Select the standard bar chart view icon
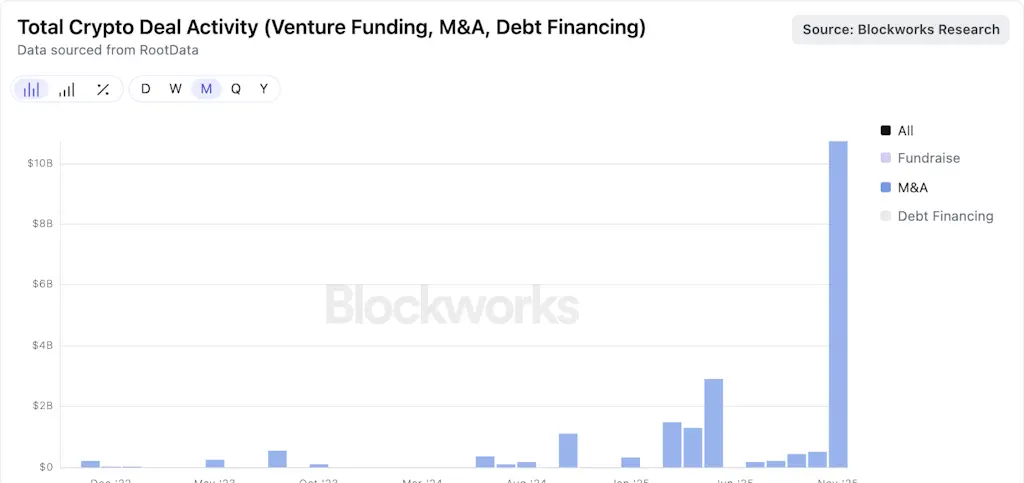This screenshot has width=1024, height=483. [32, 89]
